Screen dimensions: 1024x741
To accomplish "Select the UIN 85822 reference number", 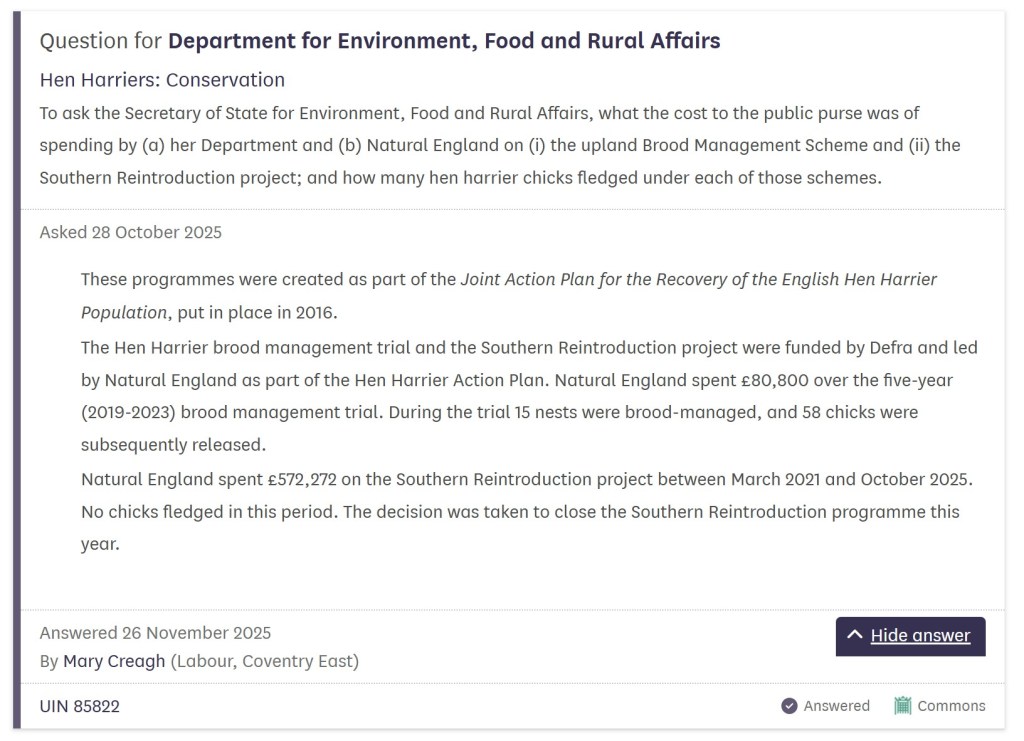I will pyautogui.click(x=80, y=706).
